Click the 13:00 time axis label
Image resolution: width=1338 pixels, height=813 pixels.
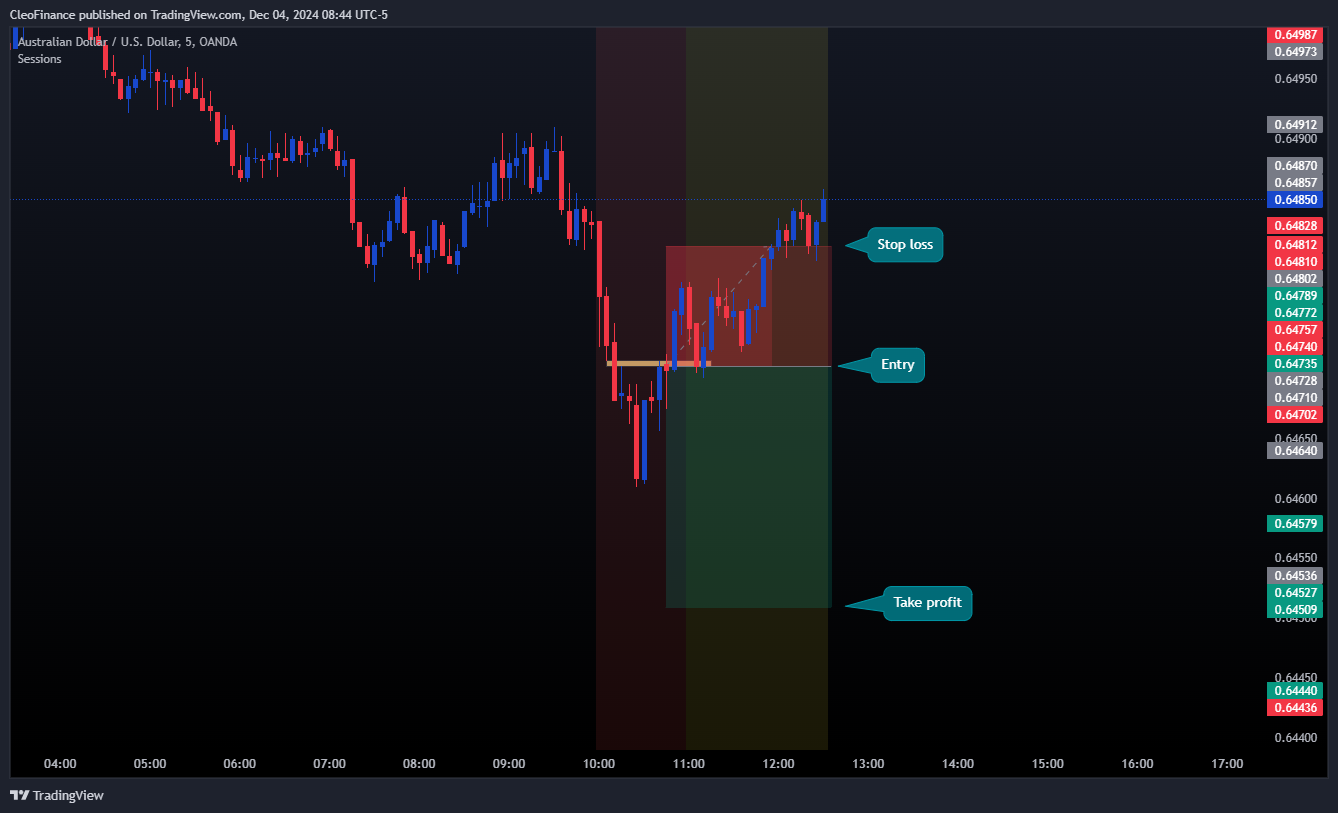pos(868,764)
